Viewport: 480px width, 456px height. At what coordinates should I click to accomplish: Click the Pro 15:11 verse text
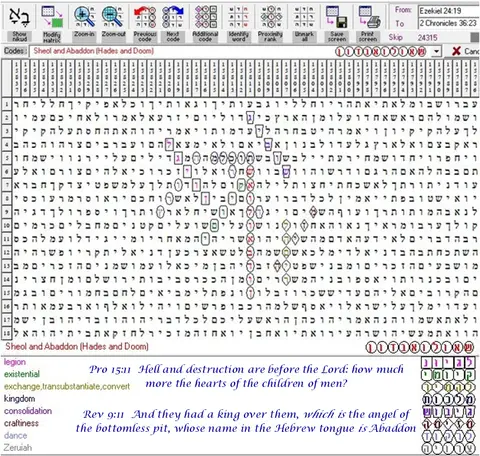(246, 376)
